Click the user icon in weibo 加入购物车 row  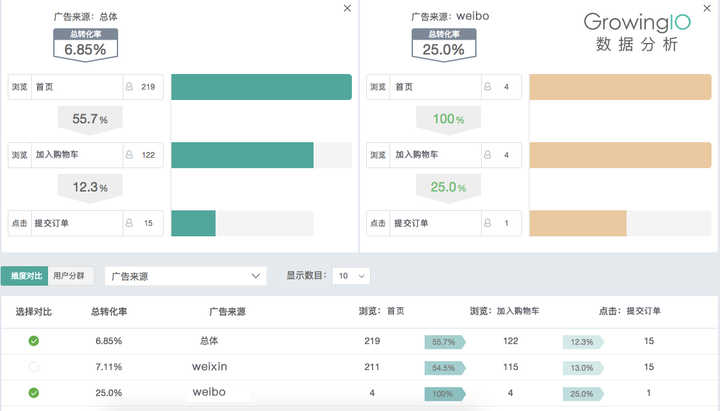487,155
